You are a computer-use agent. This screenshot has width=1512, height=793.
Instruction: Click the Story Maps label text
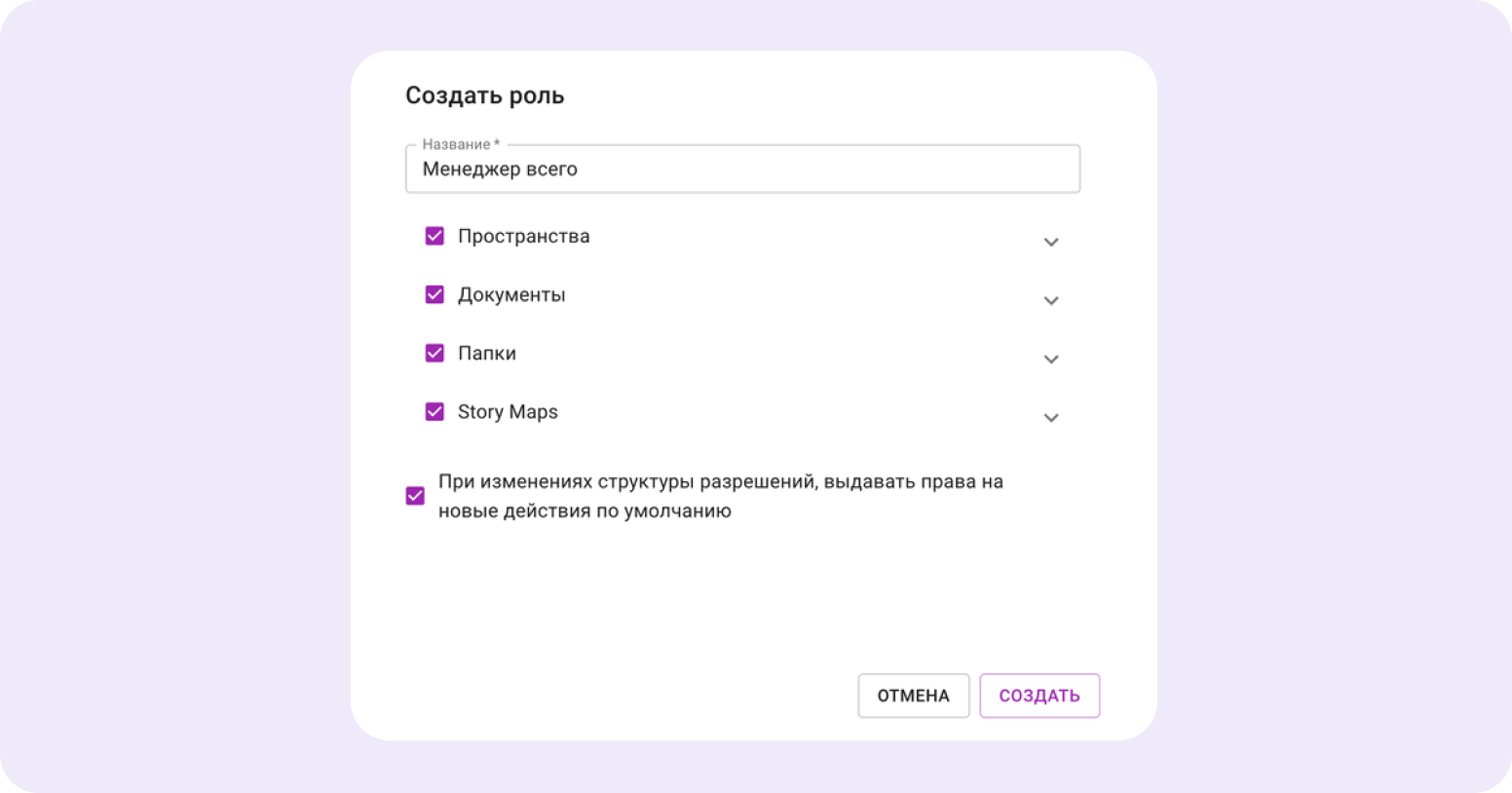point(508,411)
